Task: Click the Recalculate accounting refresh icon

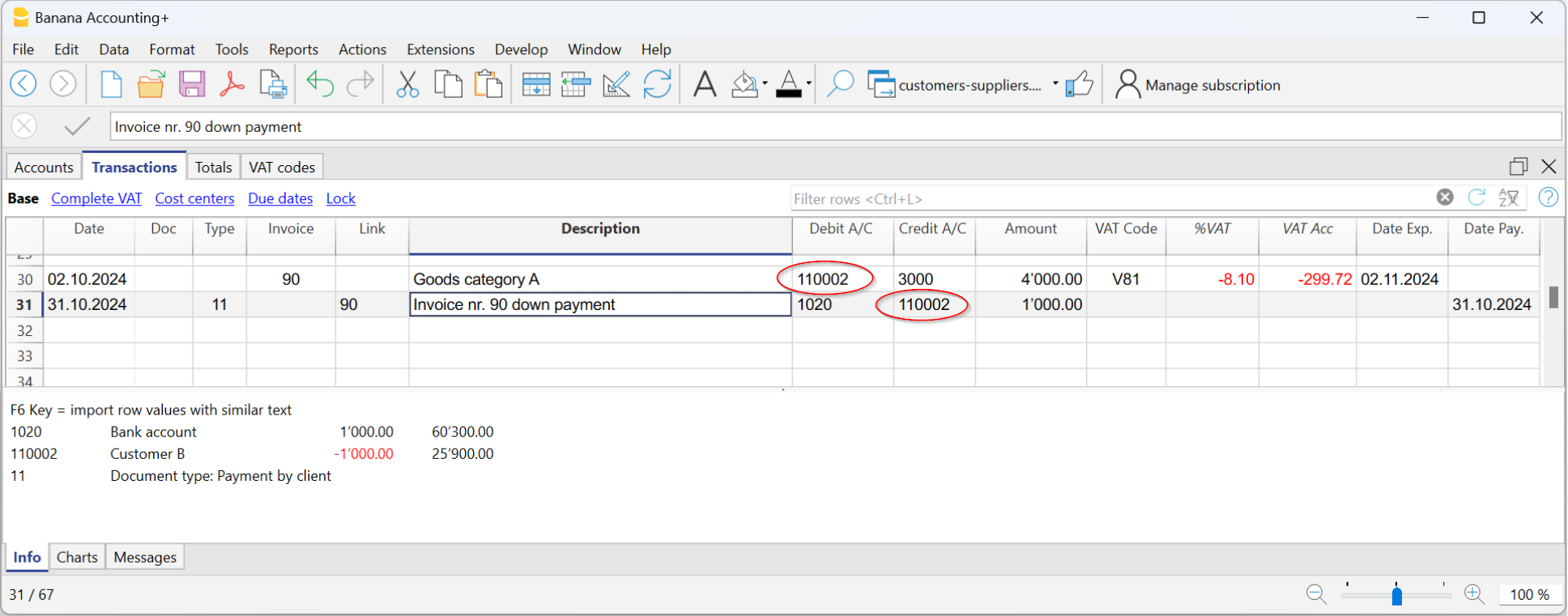Action: [657, 84]
